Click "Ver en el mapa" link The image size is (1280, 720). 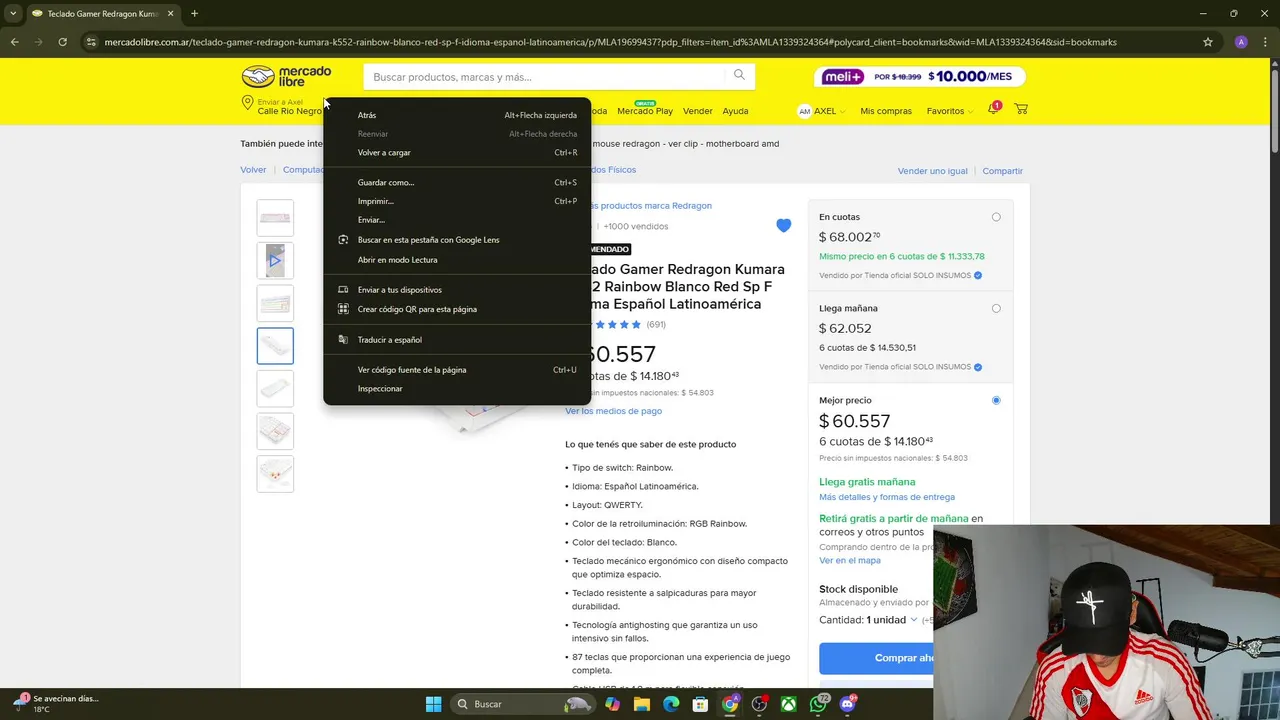click(x=850, y=561)
